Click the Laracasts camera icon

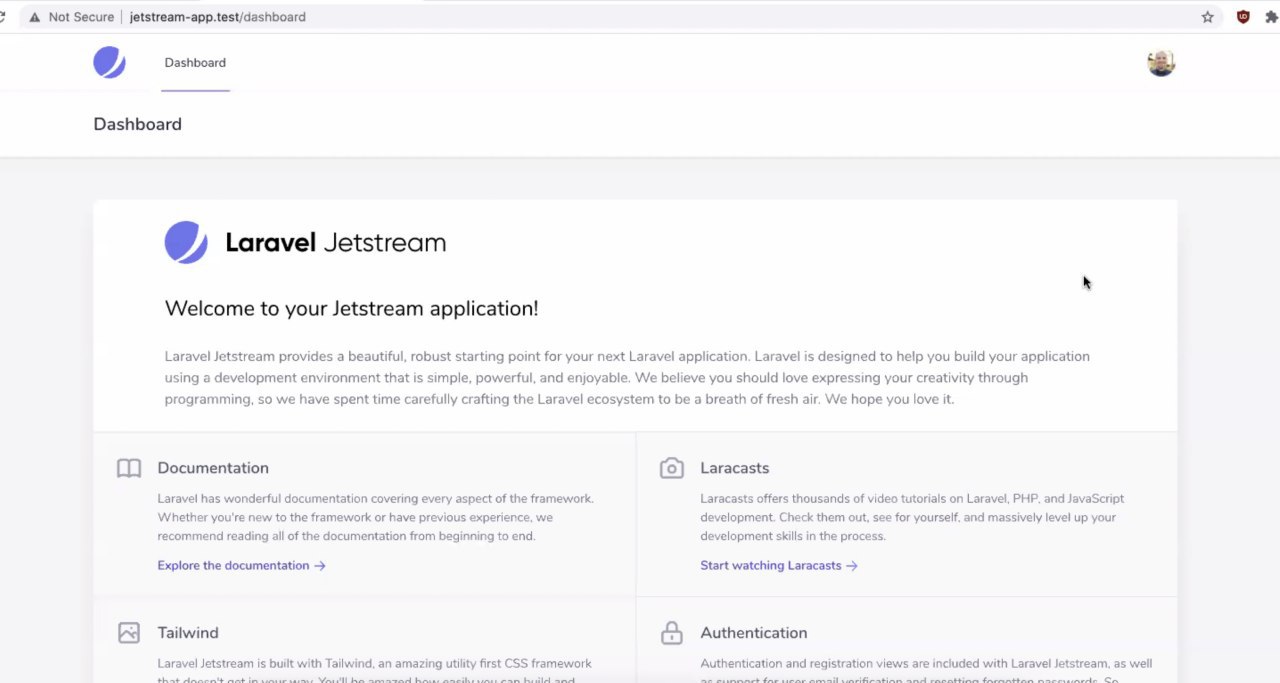tap(672, 468)
